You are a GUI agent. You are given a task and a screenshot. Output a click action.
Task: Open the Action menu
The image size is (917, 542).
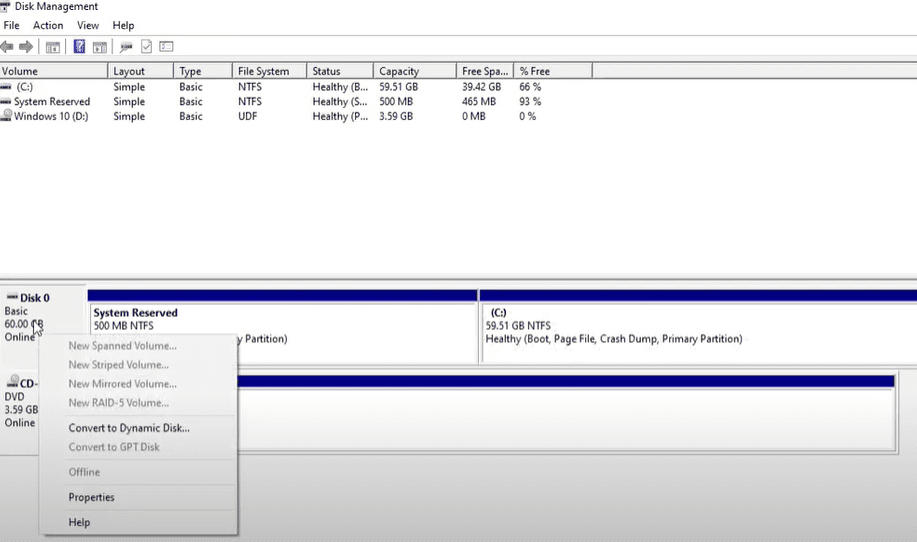click(x=48, y=25)
